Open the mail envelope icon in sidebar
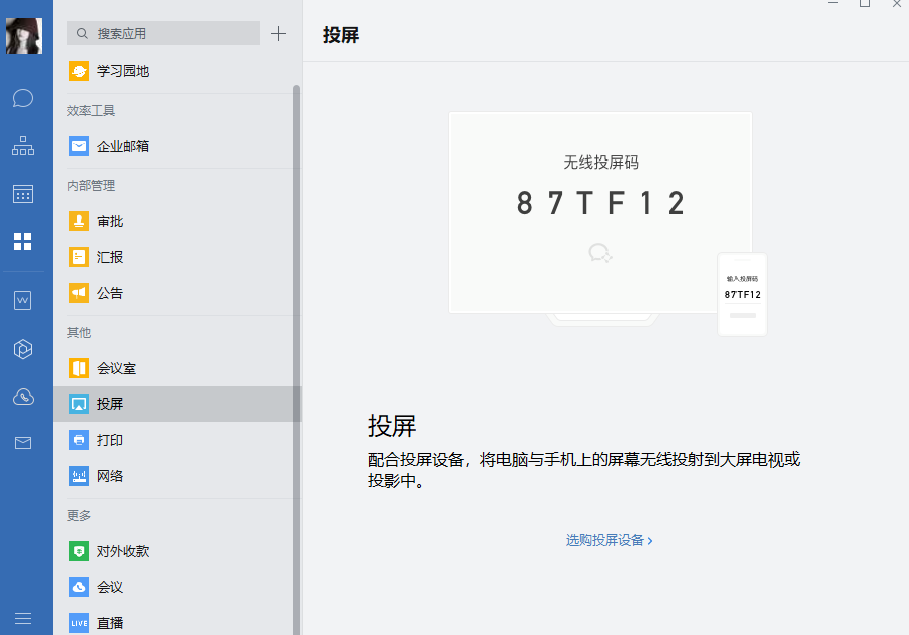 click(x=23, y=443)
